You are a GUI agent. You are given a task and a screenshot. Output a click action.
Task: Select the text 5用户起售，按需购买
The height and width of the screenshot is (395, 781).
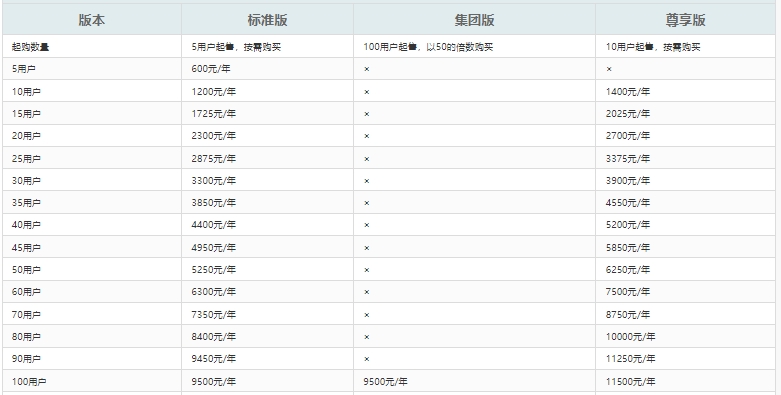coord(236,47)
